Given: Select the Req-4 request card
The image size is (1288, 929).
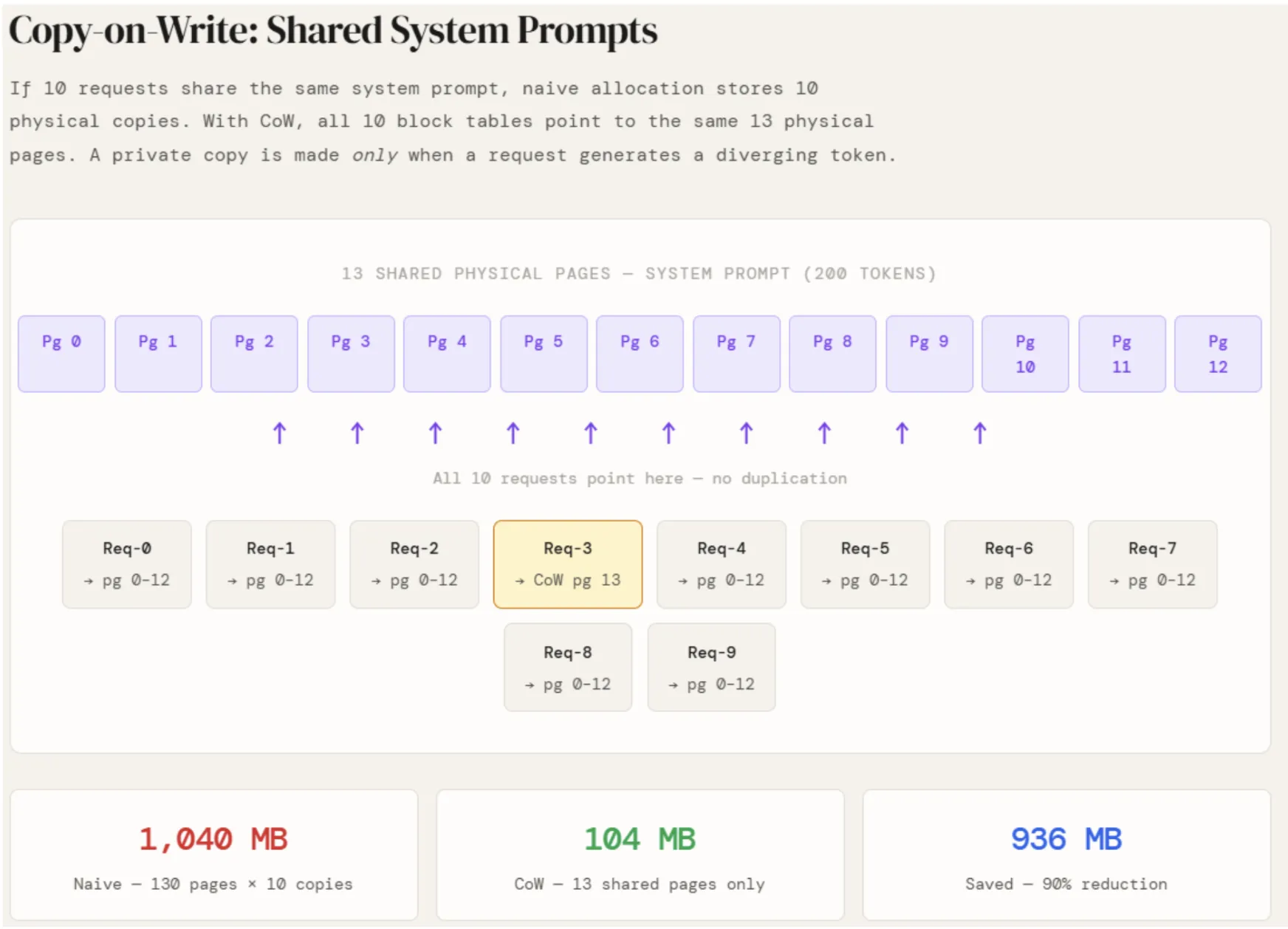Looking at the screenshot, I should click(721, 564).
